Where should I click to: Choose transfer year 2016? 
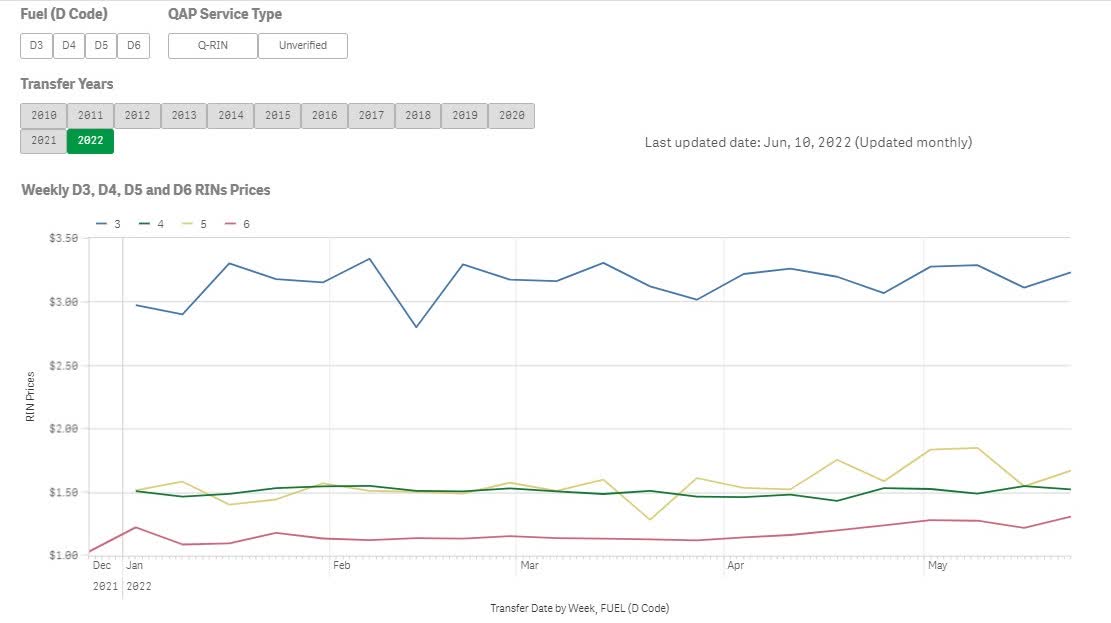click(x=324, y=116)
